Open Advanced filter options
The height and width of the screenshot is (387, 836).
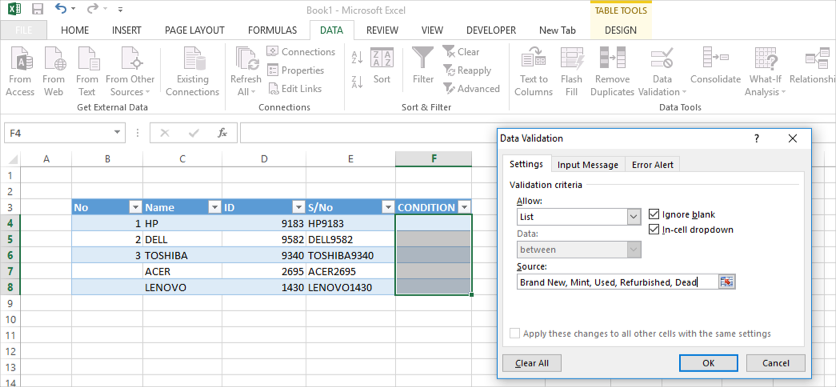click(471, 89)
